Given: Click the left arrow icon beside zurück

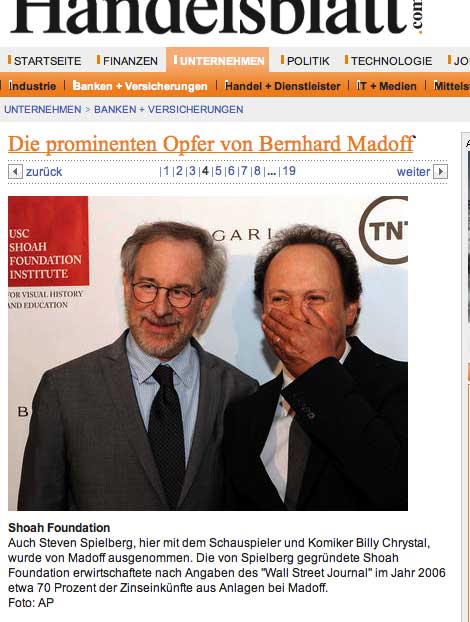Looking at the screenshot, I should point(15,172).
